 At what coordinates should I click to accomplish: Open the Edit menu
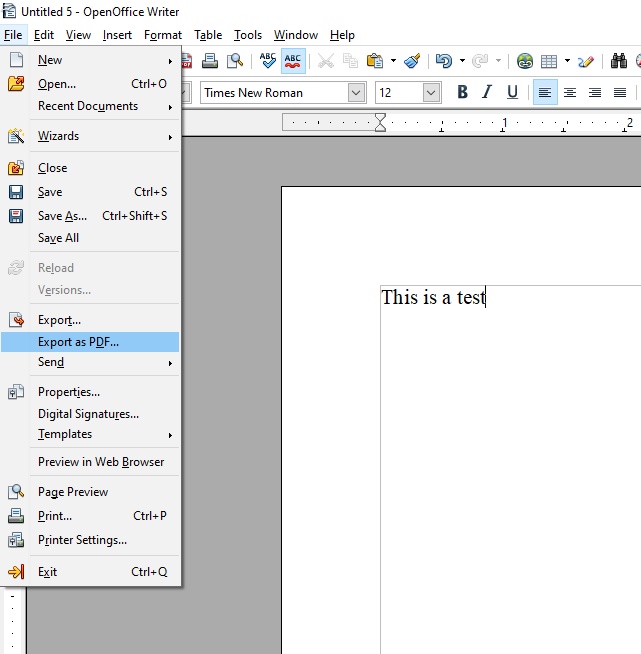tap(44, 35)
